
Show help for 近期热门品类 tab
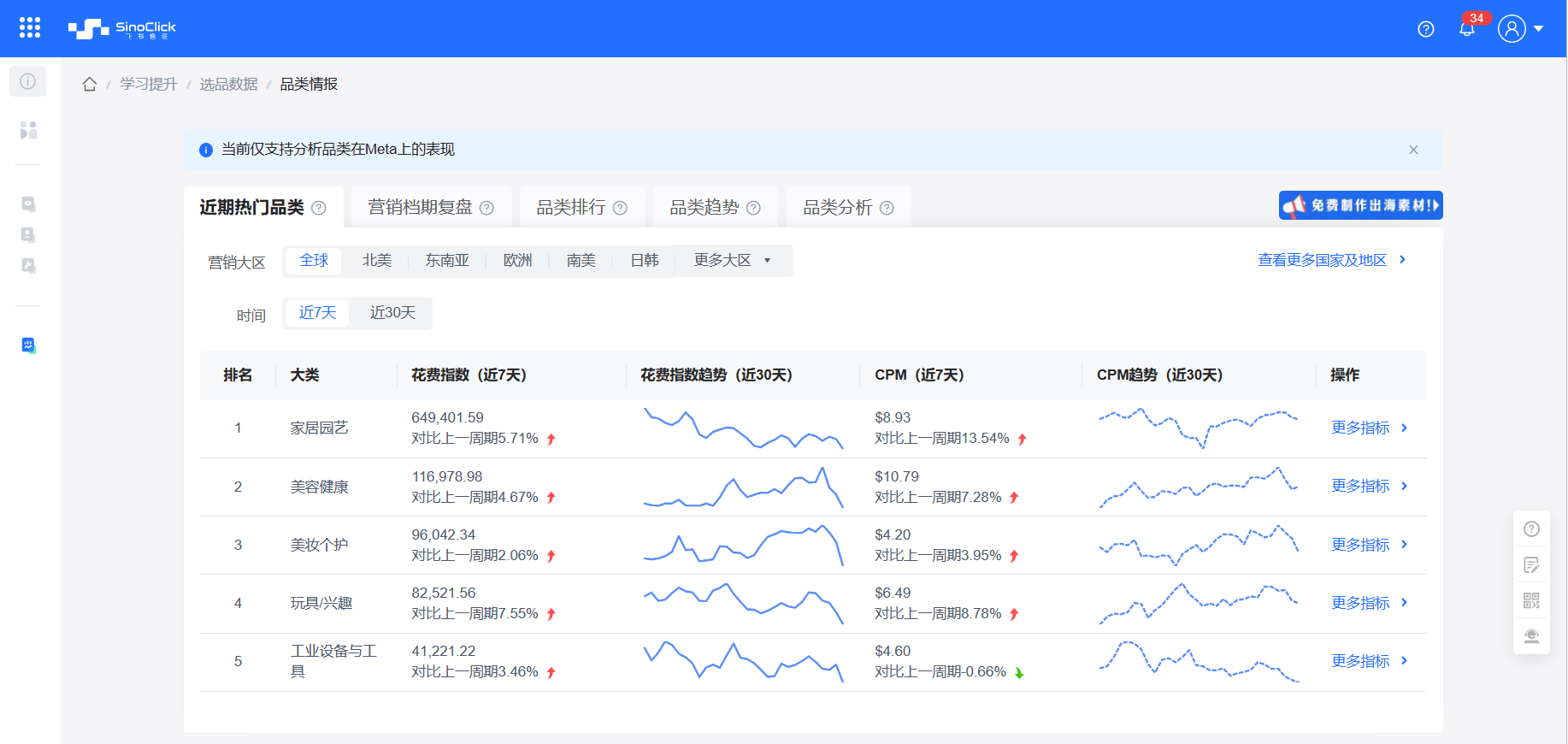tap(319, 208)
